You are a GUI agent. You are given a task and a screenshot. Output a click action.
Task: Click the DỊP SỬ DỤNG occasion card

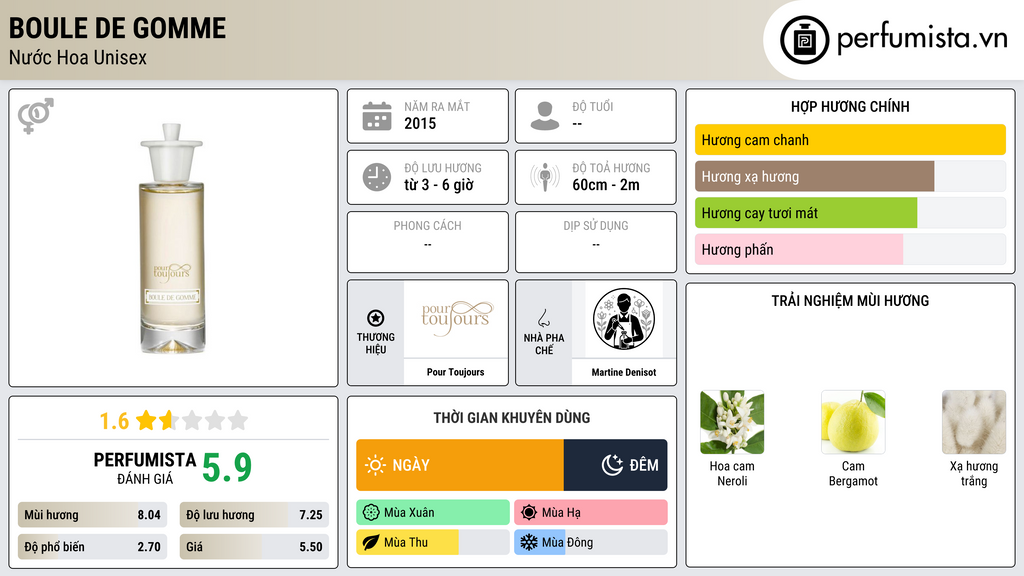tap(596, 242)
